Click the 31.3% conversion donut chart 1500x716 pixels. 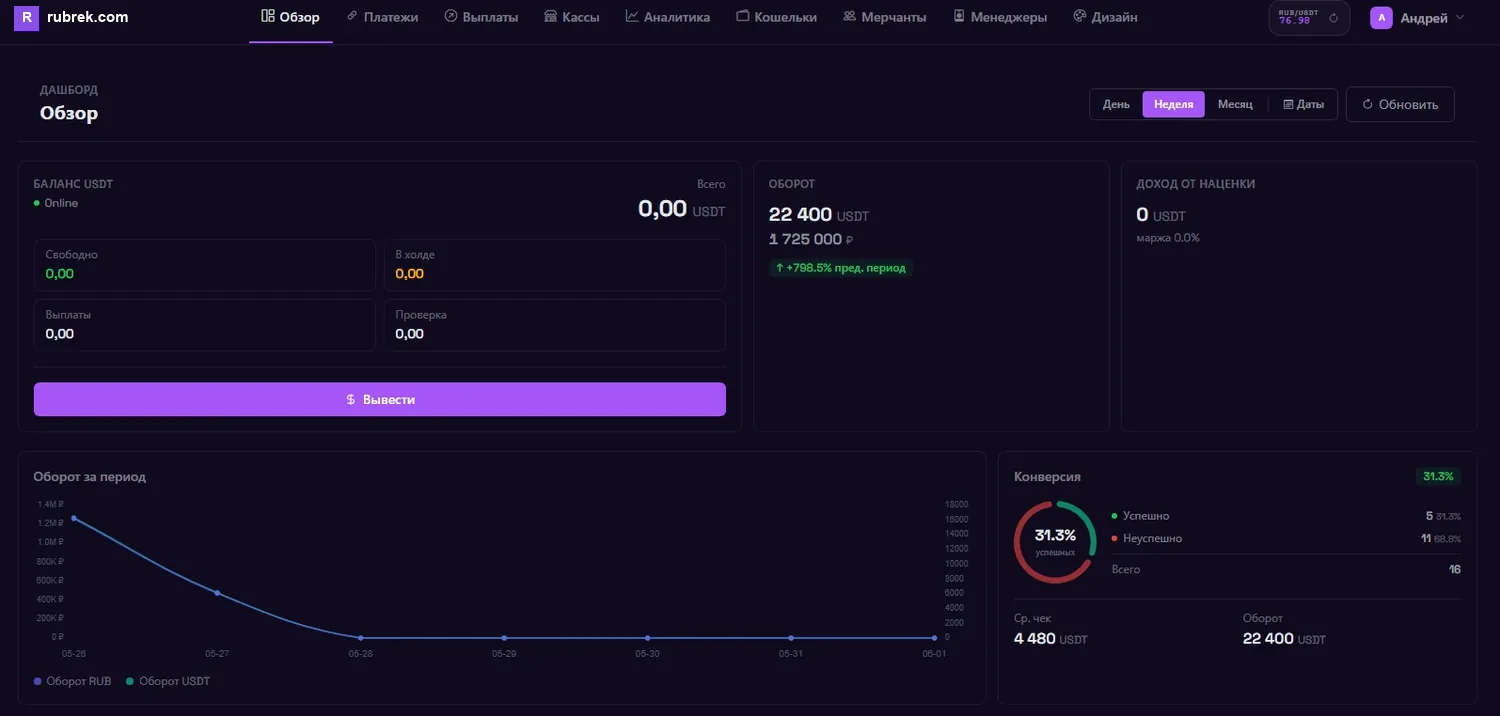1055,542
